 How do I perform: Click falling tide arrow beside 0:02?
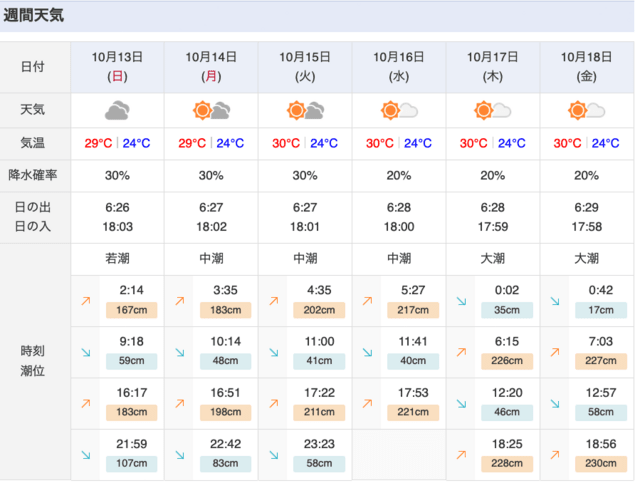(x=461, y=301)
